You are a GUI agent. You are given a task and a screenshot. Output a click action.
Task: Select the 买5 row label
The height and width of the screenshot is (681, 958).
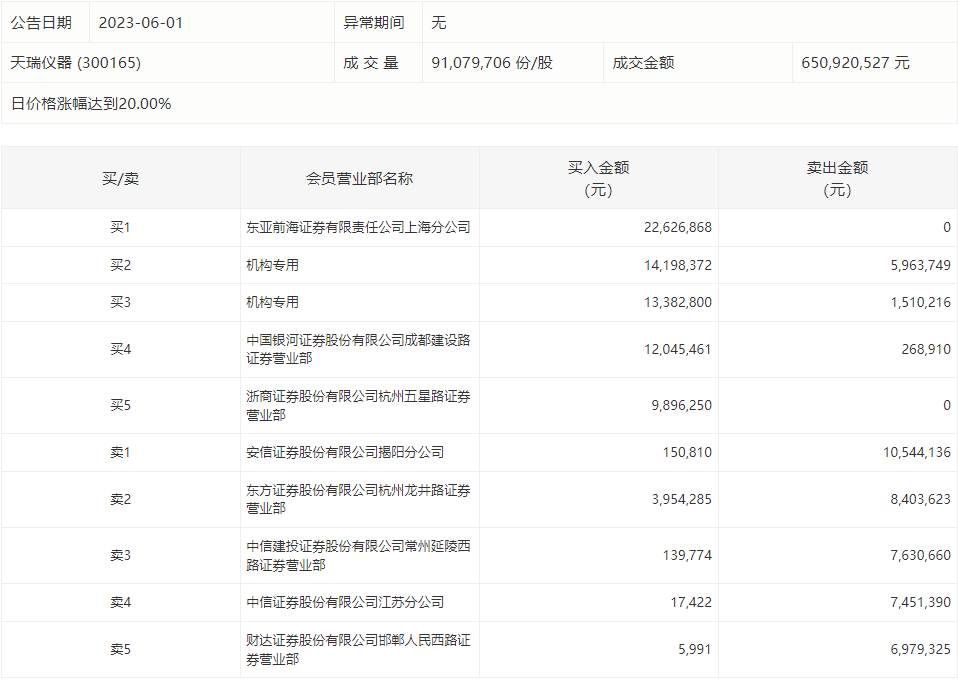(x=120, y=405)
